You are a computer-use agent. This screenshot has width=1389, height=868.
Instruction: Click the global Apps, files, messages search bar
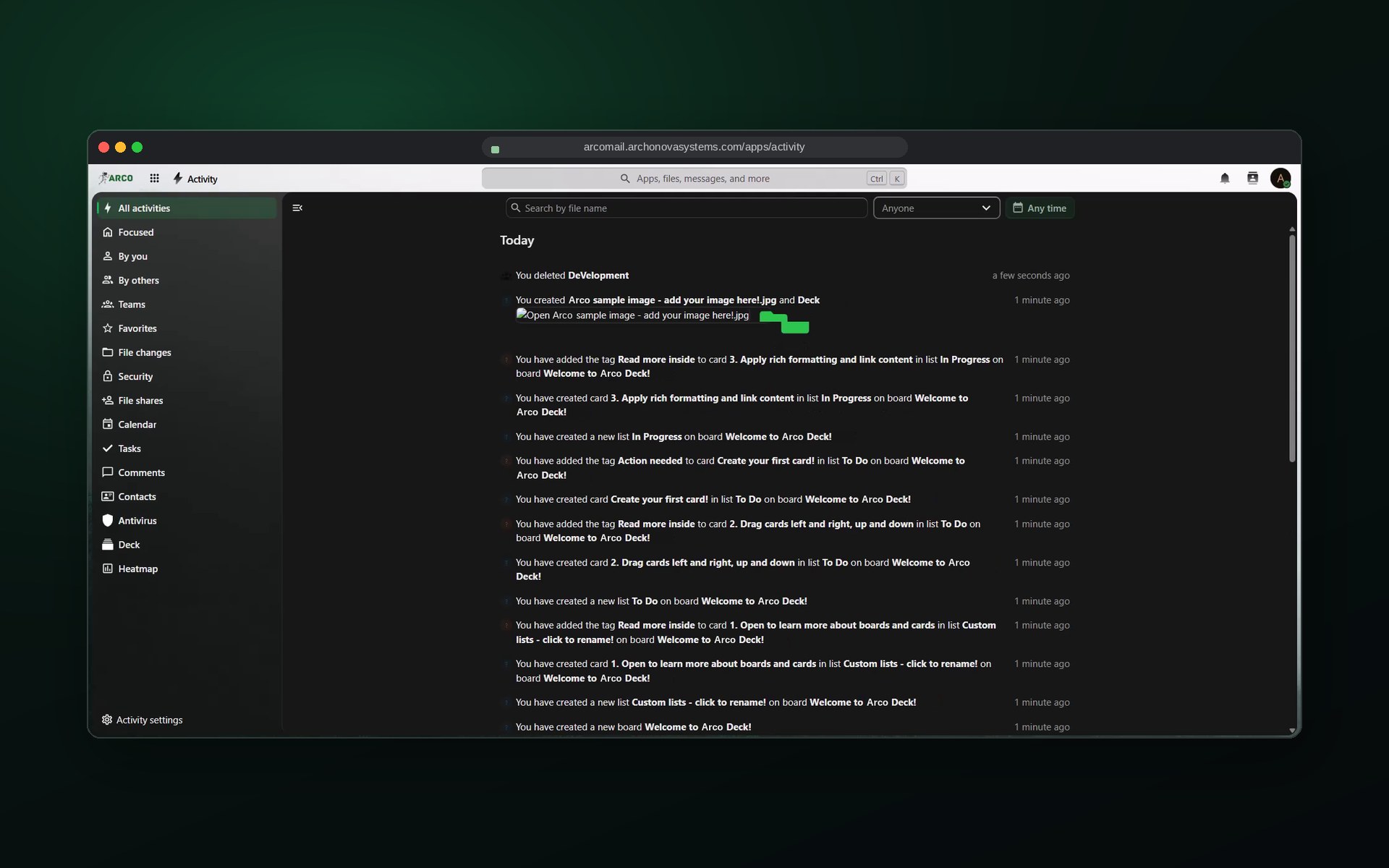pyautogui.click(x=694, y=179)
